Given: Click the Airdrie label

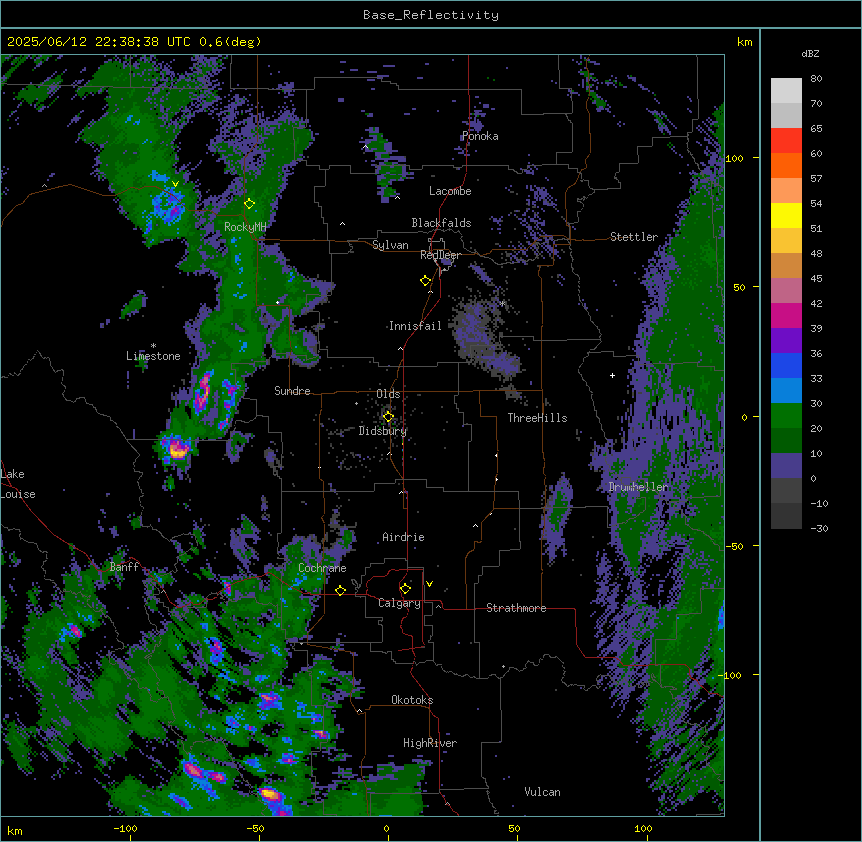Looking at the screenshot, I should [404, 537].
